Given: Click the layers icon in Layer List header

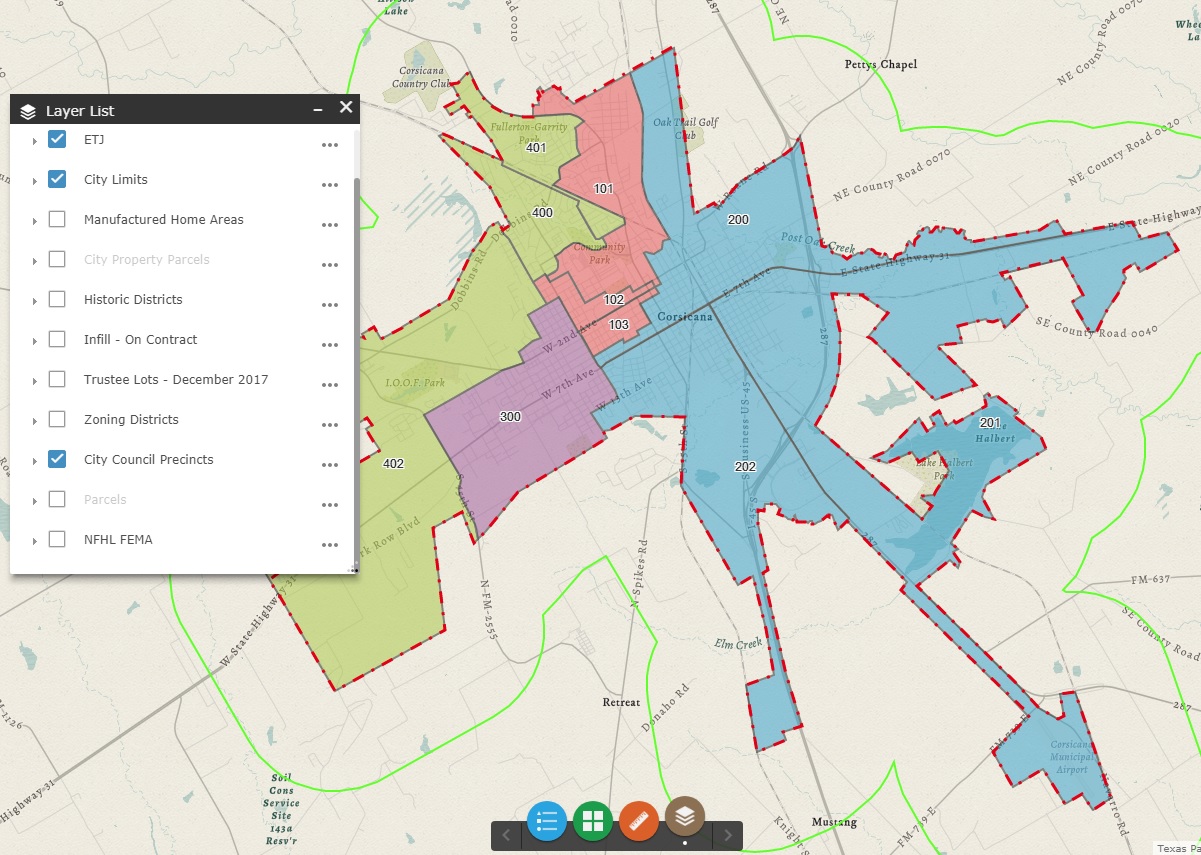Looking at the screenshot, I should point(27,110).
